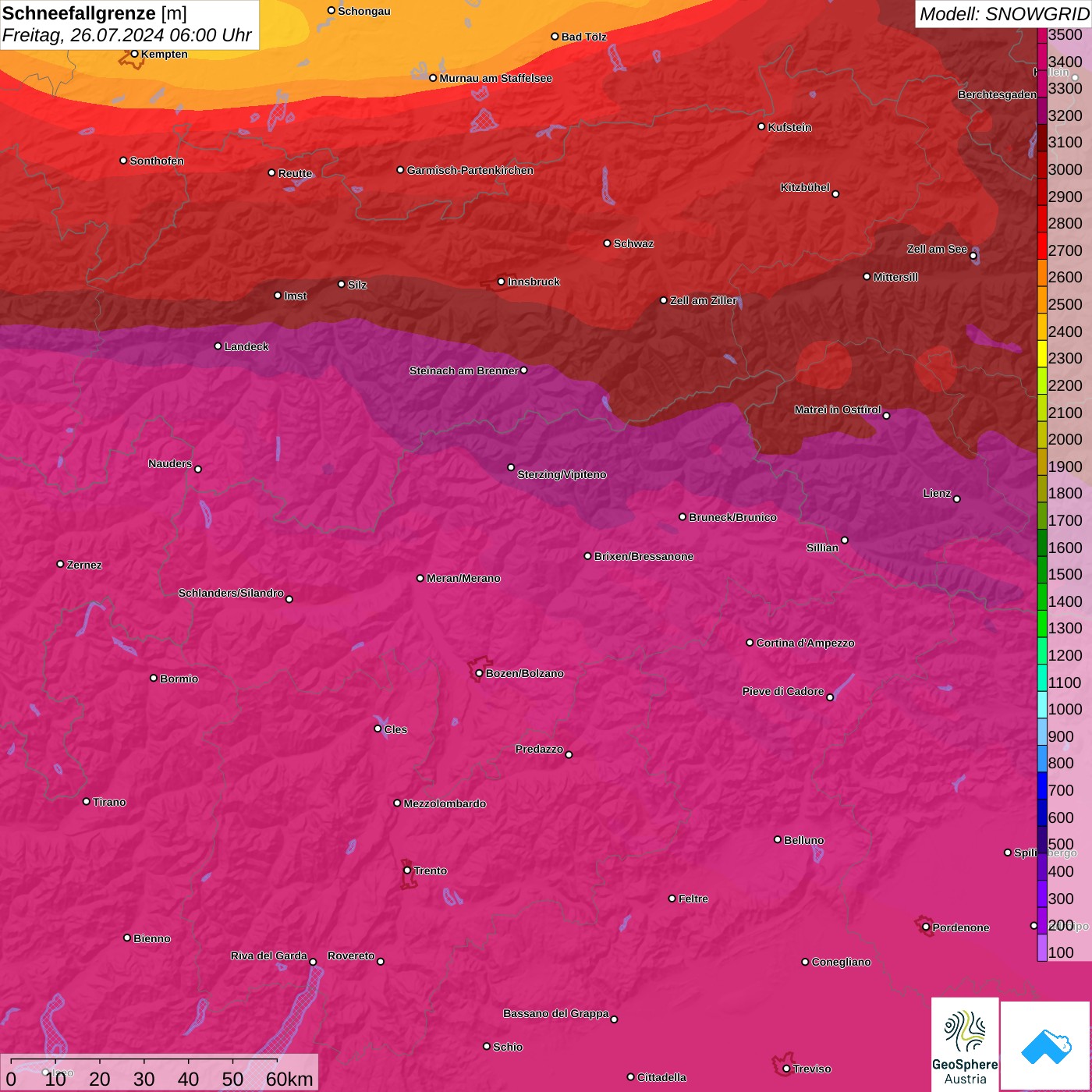Click the Brixen/Bressanone label
1092x1092 pixels.
[643, 556]
